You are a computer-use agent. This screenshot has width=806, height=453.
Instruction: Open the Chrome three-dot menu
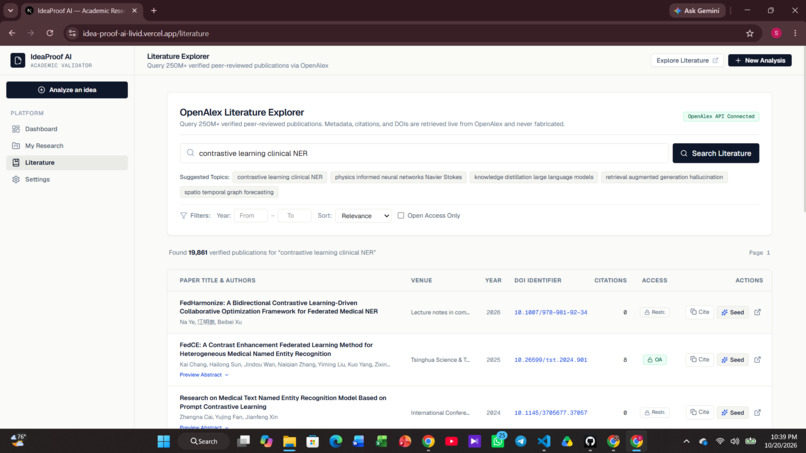pos(795,33)
